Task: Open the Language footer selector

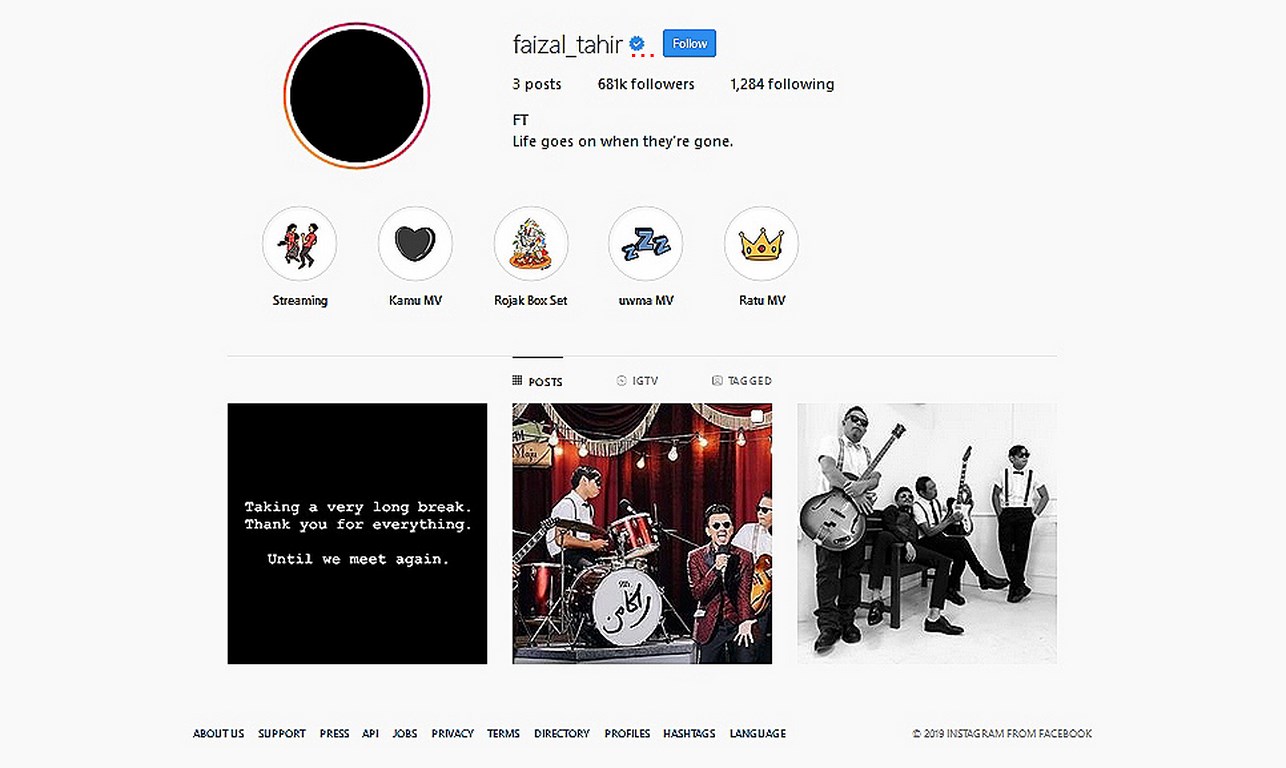Action: pyautogui.click(x=757, y=734)
